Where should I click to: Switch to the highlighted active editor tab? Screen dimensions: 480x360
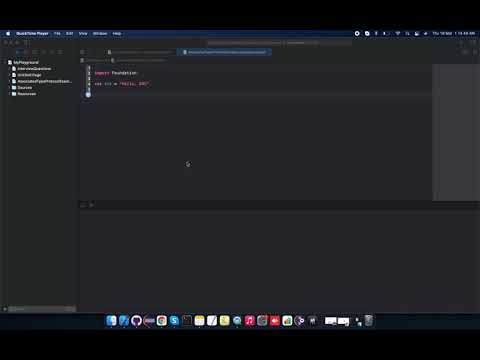pyautogui.click(x=224, y=52)
